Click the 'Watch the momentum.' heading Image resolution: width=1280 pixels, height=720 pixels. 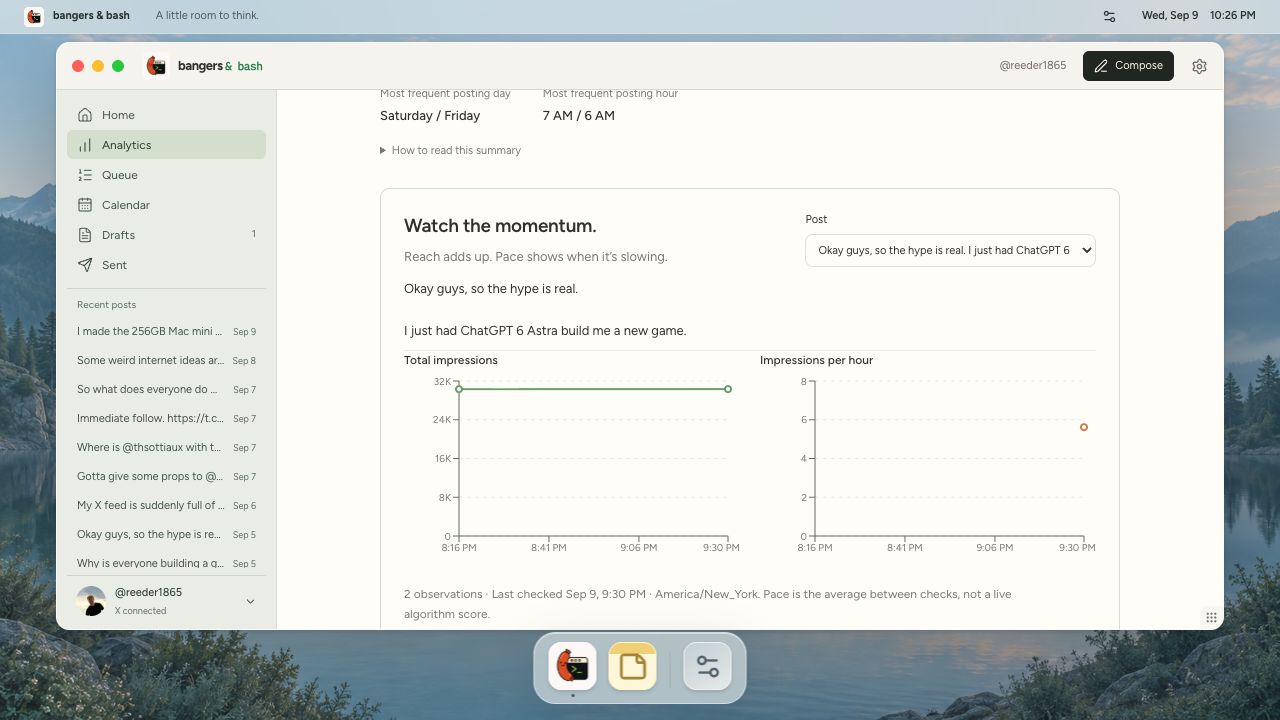[x=500, y=226]
